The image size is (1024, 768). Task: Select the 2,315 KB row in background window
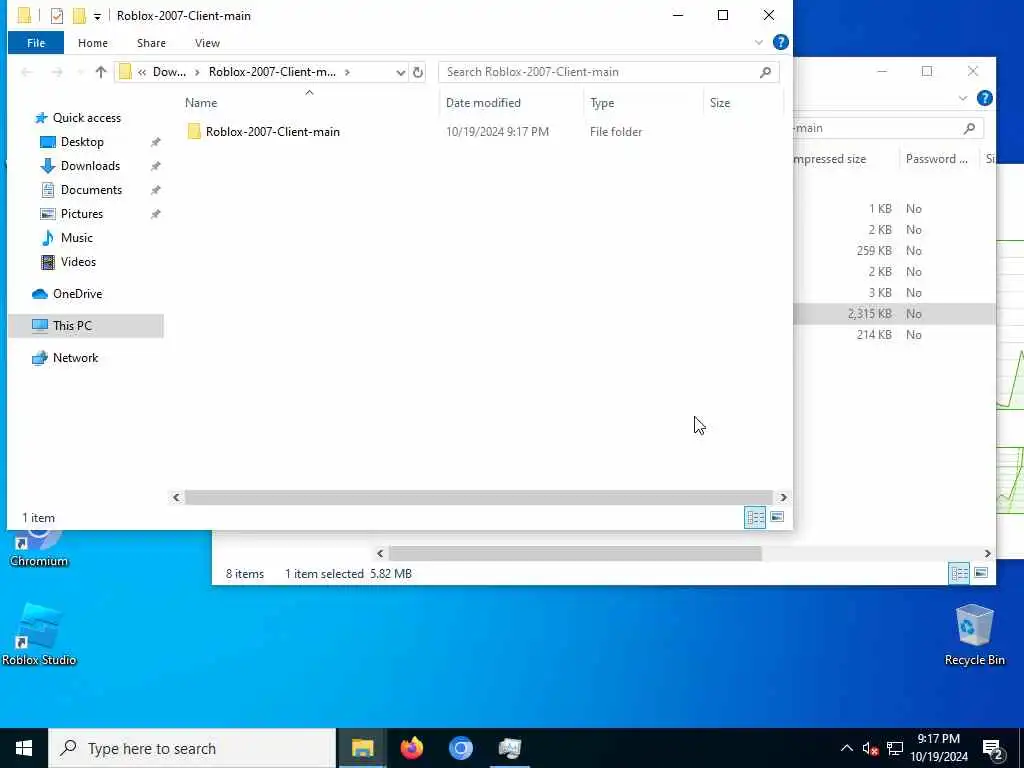pos(895,314)
